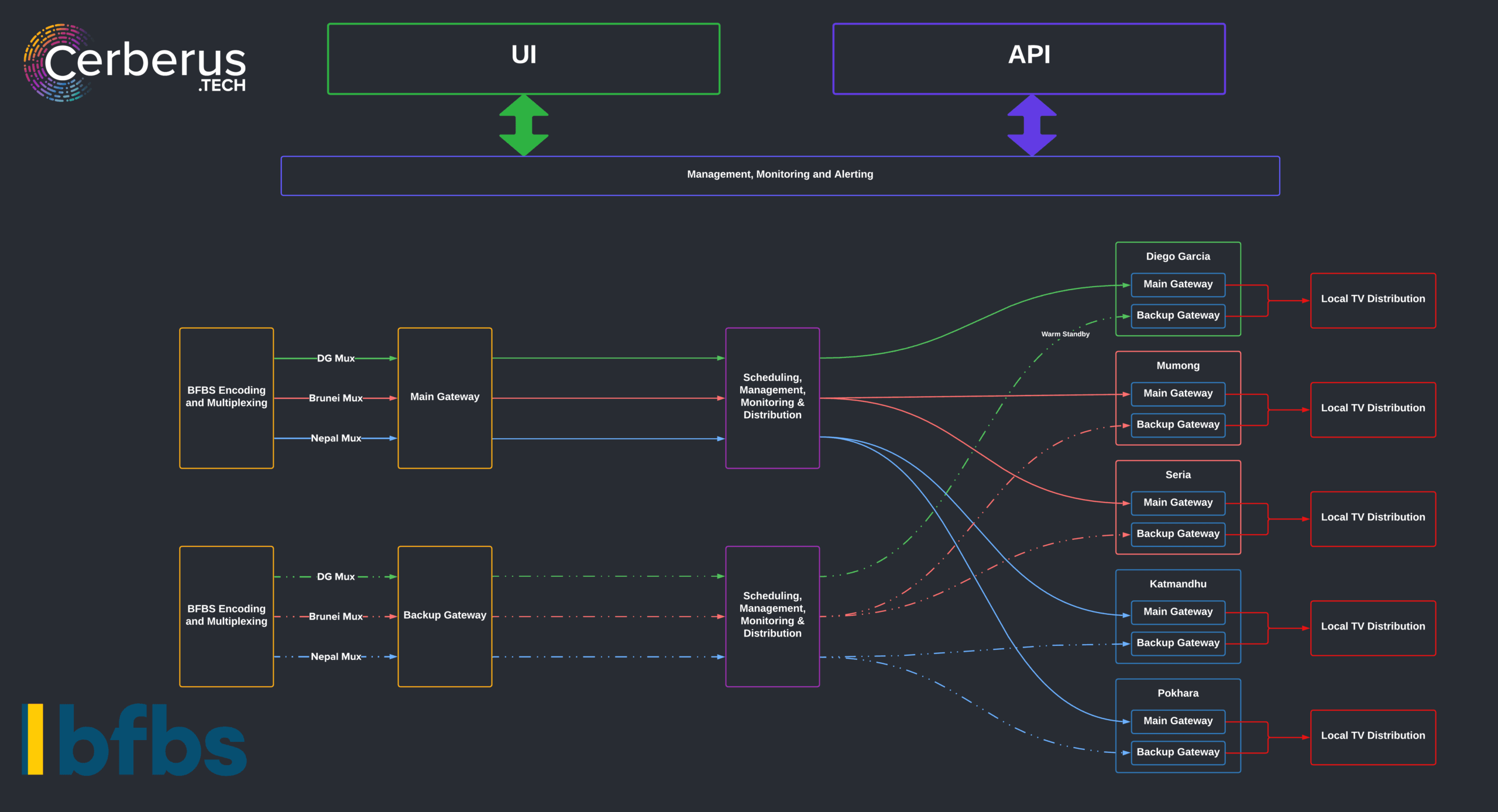
Task: Select the UI box
Action: click(524, 59)
